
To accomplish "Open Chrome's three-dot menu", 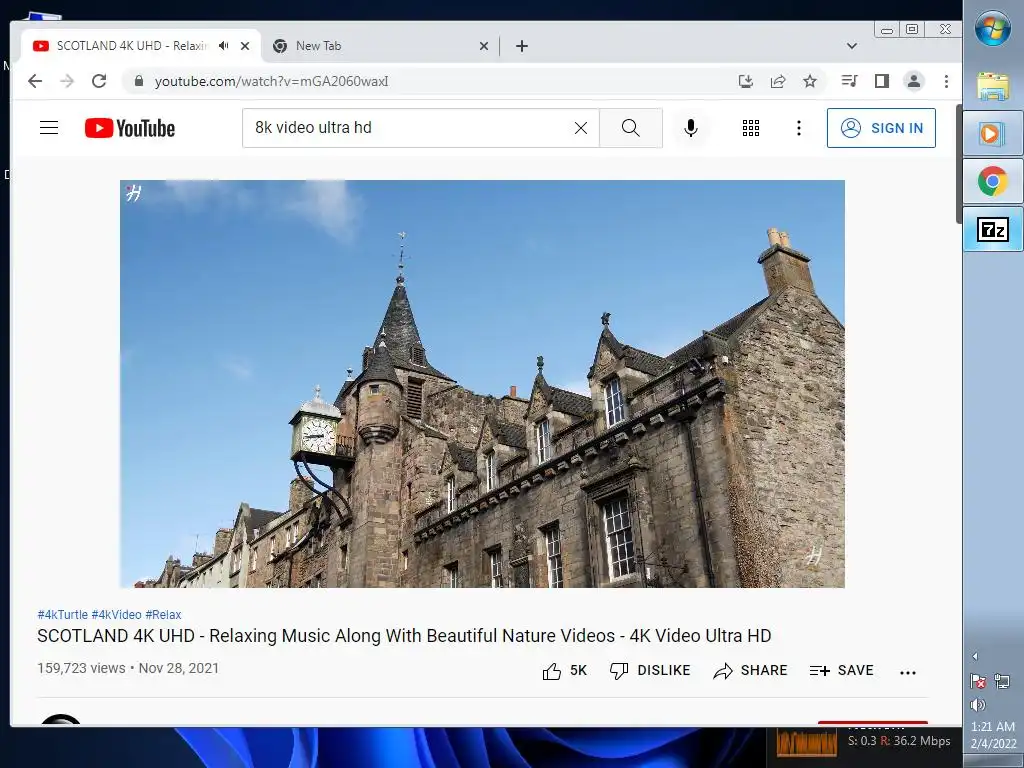I will [x=946, y=81].
